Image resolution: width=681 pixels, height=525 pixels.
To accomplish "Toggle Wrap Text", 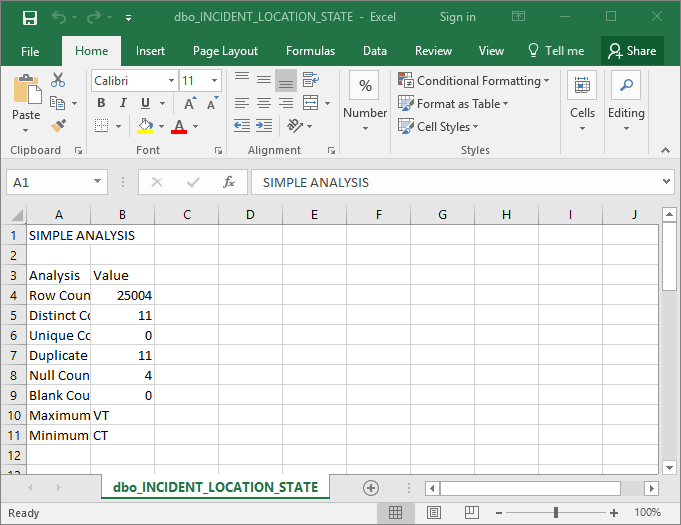I will tap(311, 80).
